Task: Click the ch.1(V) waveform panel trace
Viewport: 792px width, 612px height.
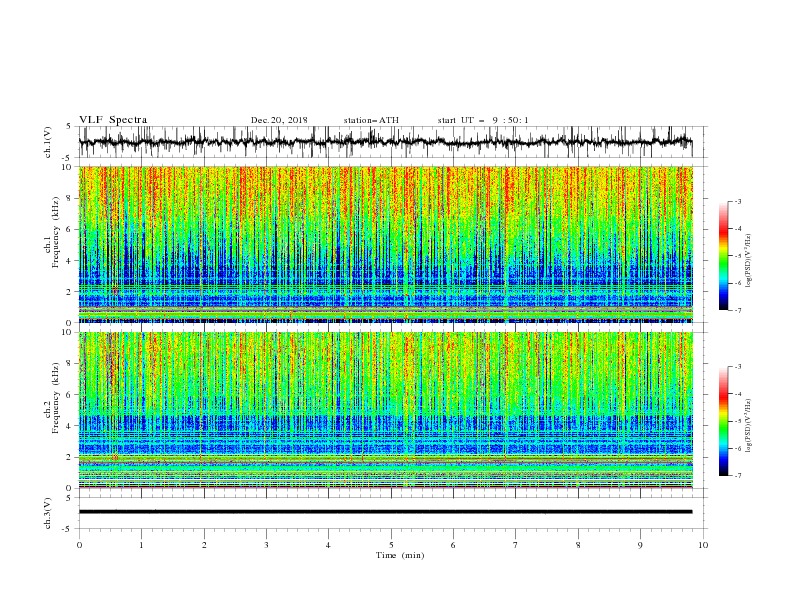Action: pos(385,142)
